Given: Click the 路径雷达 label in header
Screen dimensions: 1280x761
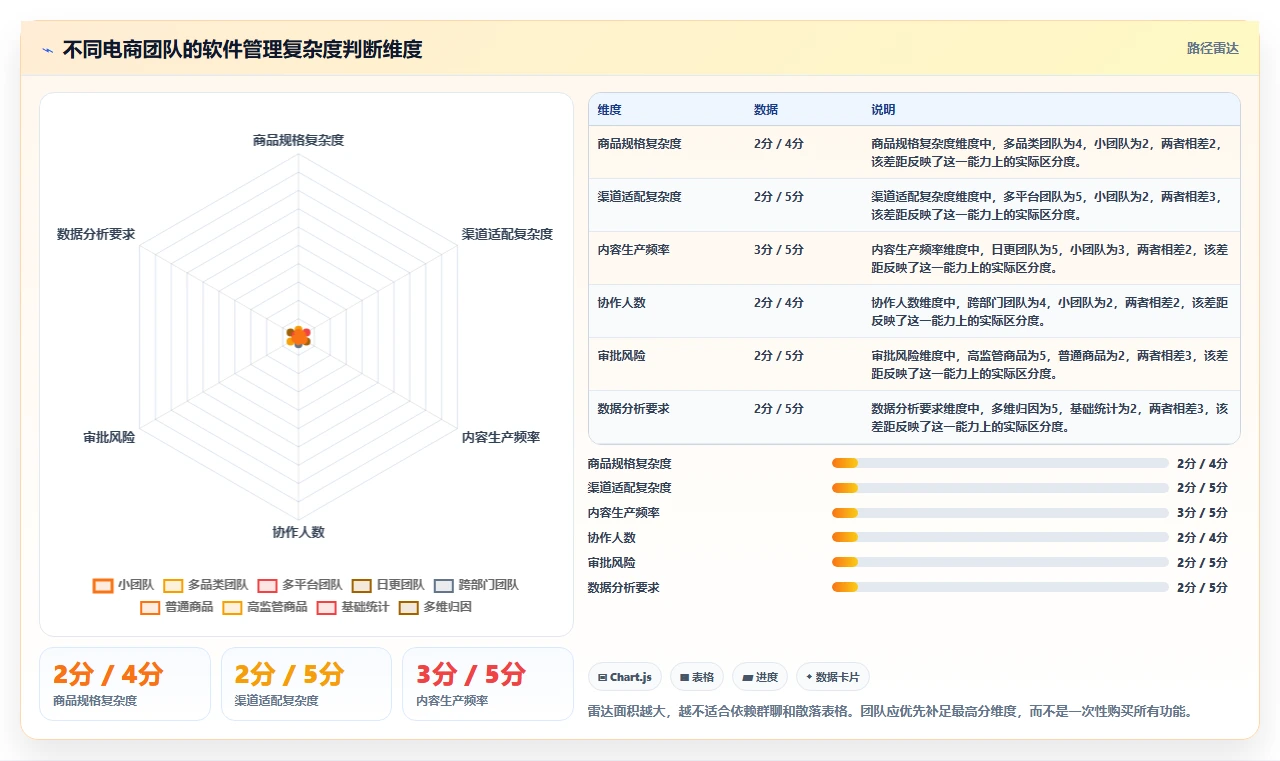Looking at the screenshot, I should 1212,48.
